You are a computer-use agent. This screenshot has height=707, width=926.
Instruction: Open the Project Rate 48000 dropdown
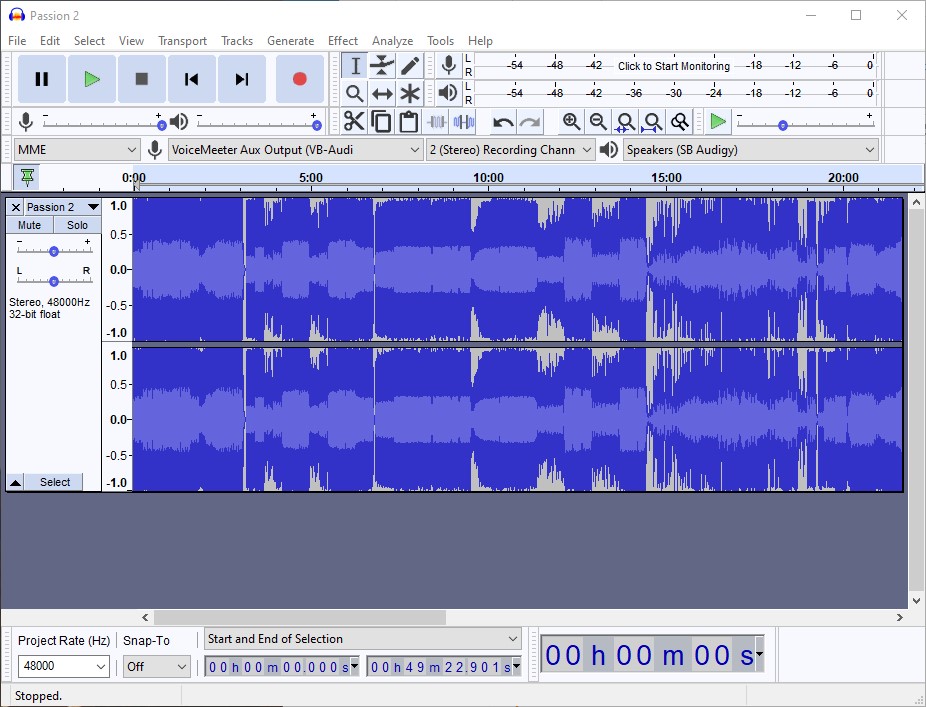63,666
